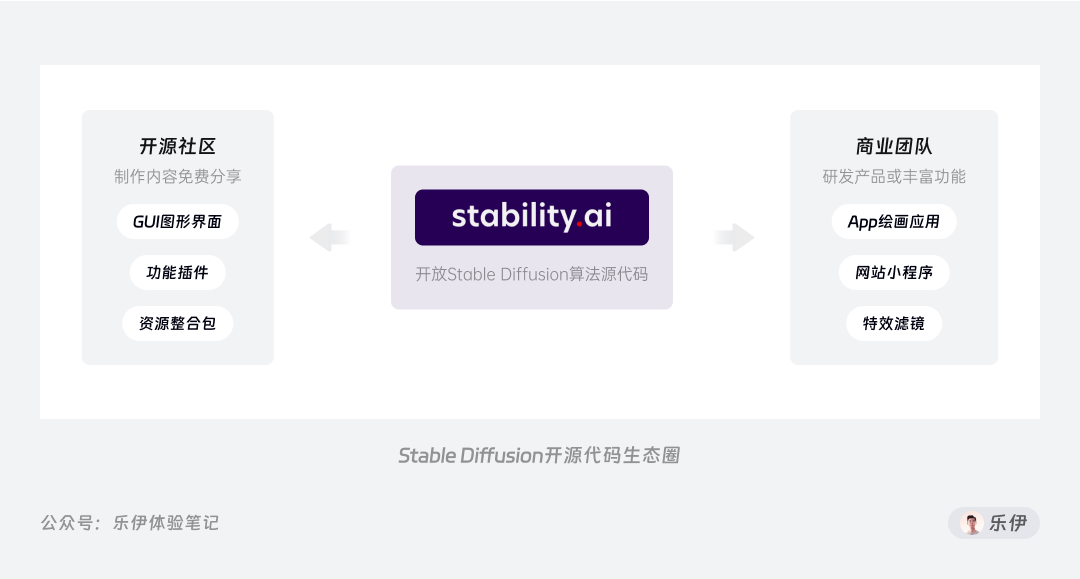Click the 乐伊 author badge
The image size is (1080, 579).
coord(994,523)
